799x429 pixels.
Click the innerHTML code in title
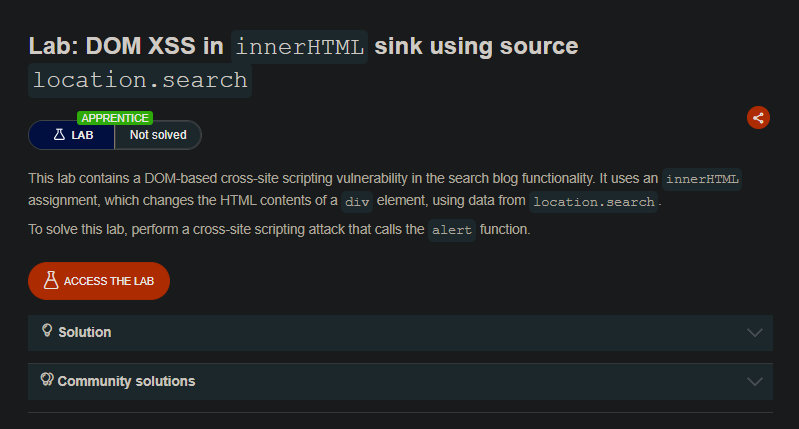(x=300, y=47)
